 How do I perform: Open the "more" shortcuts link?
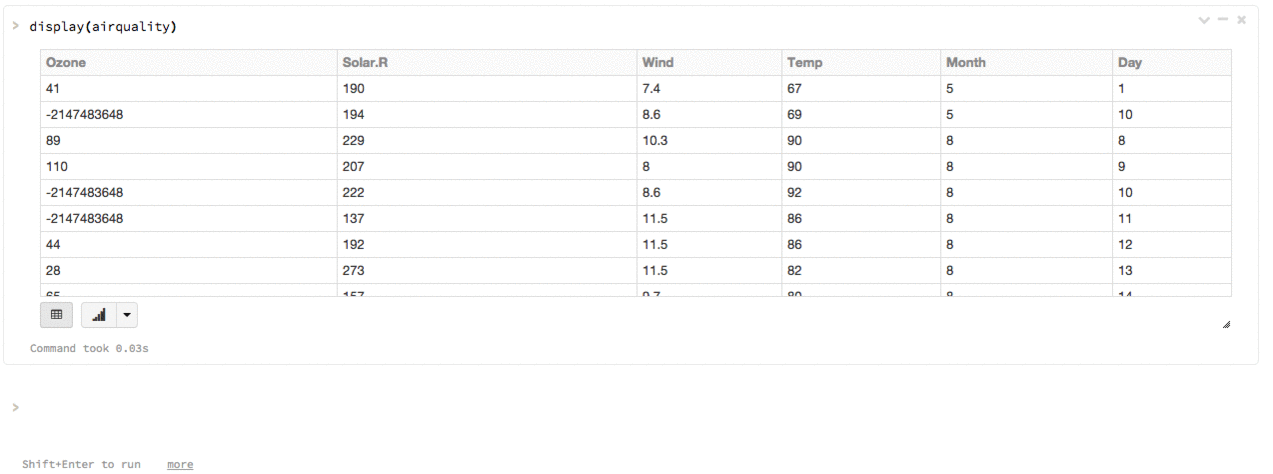[180, 464]
